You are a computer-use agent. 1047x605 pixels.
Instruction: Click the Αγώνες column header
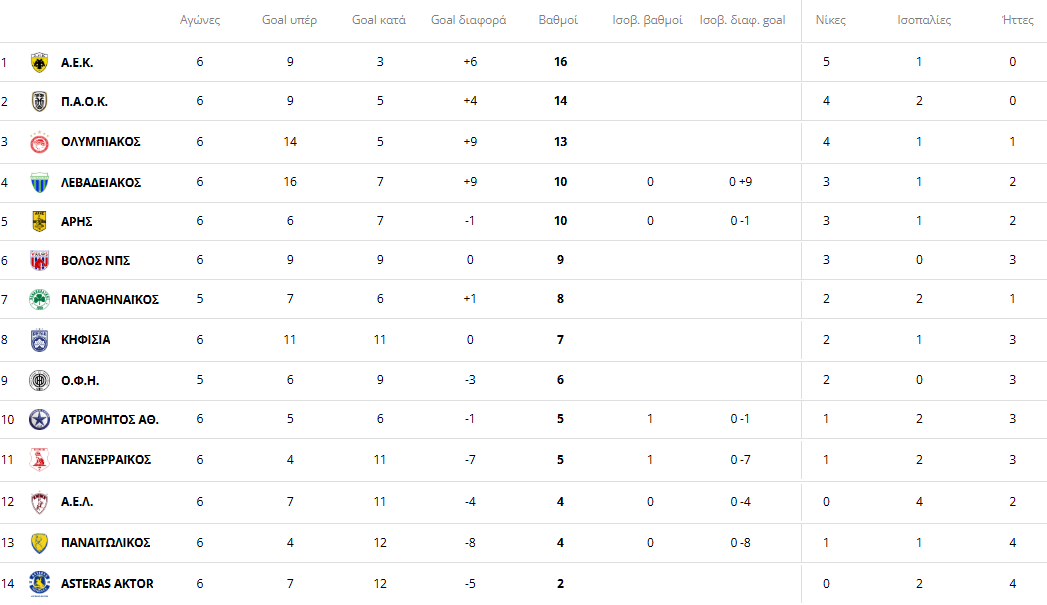coord(200,20)
